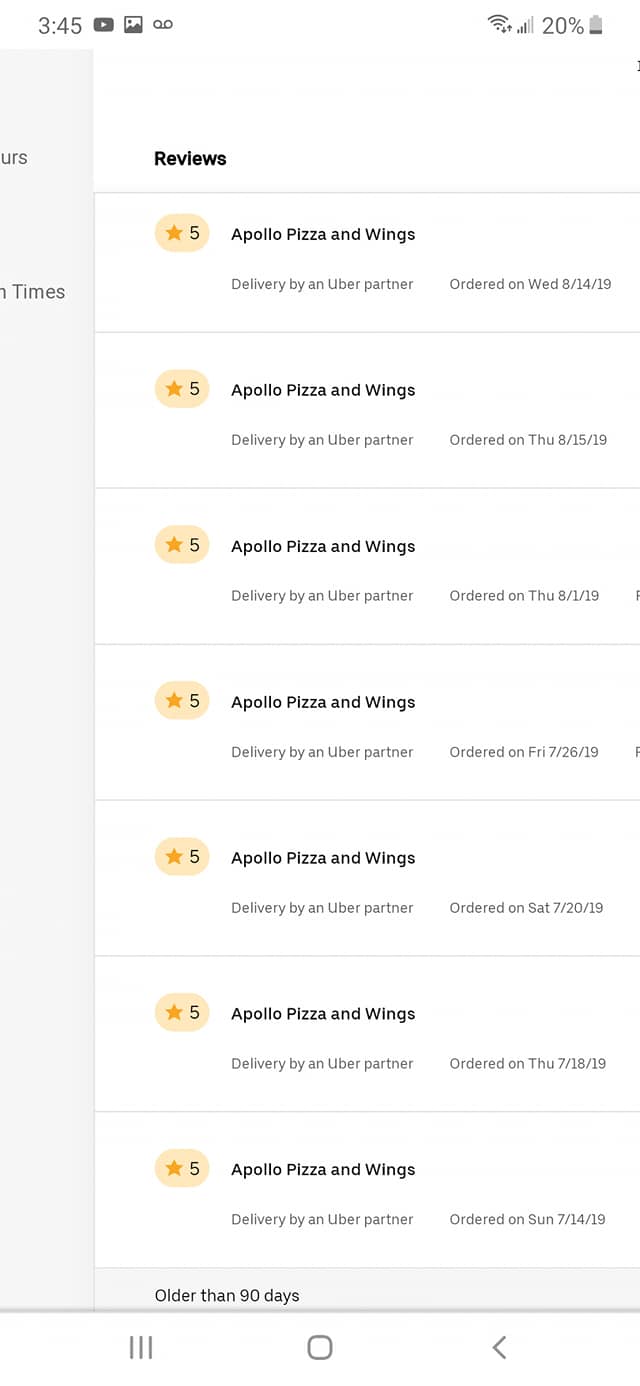Tap the 5-star badge for 7/14/19 order
Viewport: 640px width, 1386px height.
182,1169
